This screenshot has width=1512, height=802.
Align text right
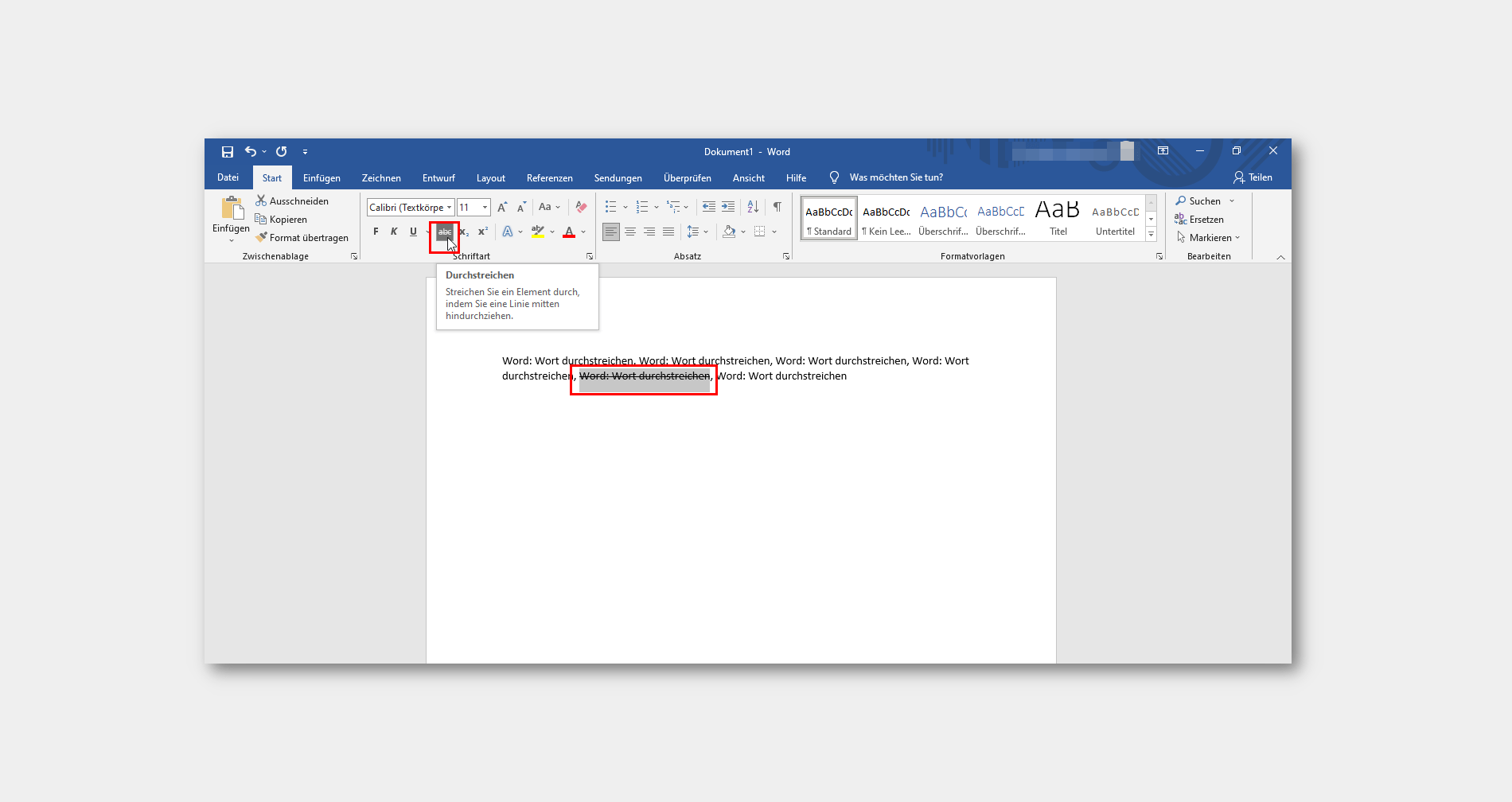click(649, 232)
